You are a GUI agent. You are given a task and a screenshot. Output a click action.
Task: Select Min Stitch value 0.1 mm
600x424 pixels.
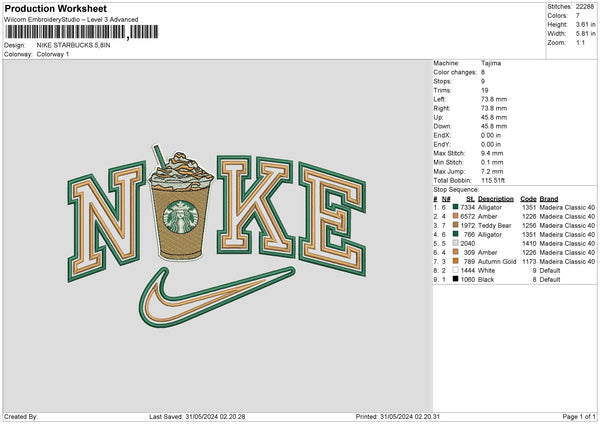click(492, 162)
